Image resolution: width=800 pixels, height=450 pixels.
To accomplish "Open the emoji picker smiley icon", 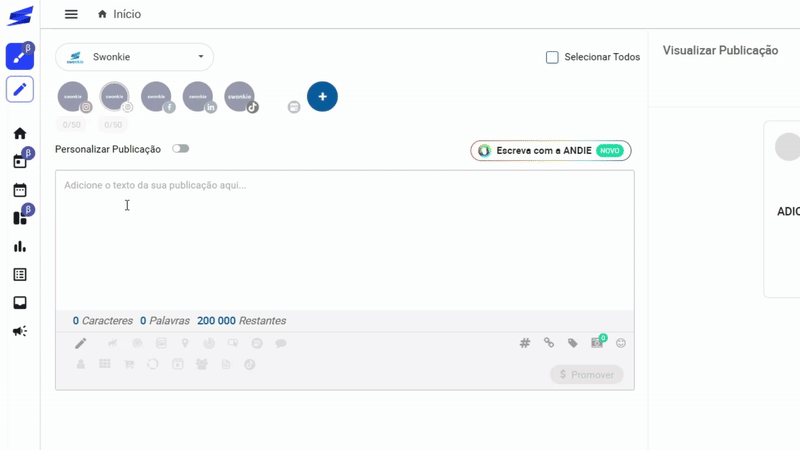I will tap(621, 343).
